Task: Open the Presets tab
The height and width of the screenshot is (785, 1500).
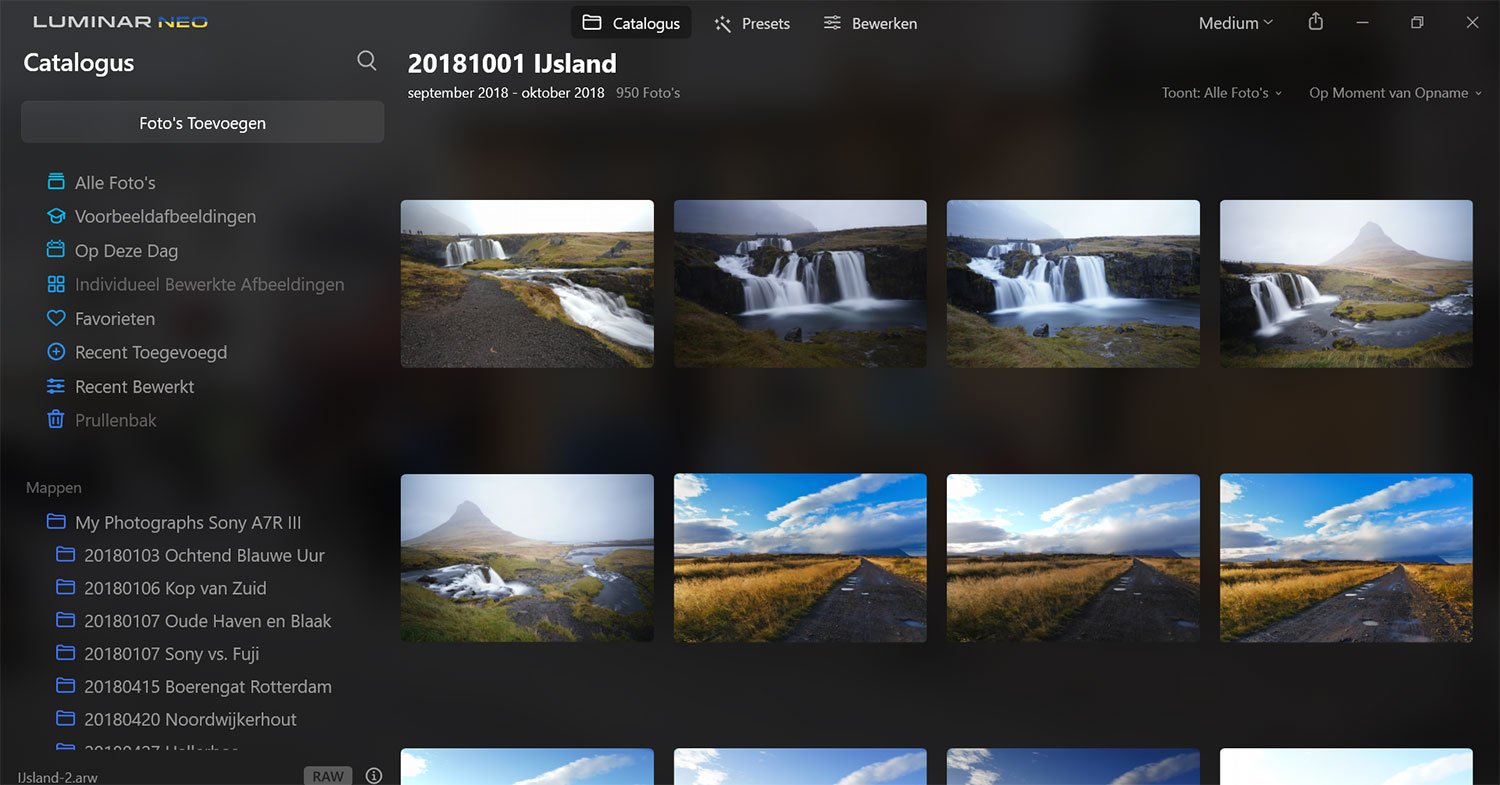Action: pos(752,23)
